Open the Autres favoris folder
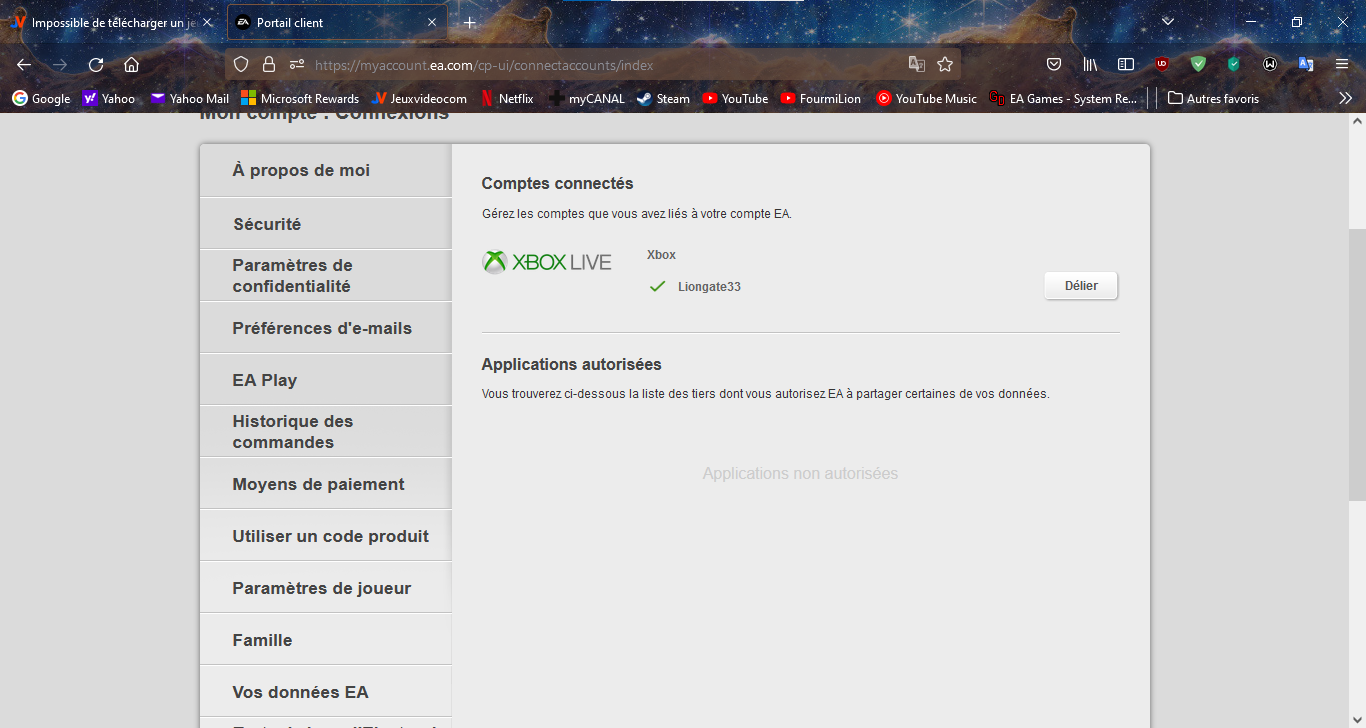Viewport: 1366px width, 728px height. [1213, 98]
